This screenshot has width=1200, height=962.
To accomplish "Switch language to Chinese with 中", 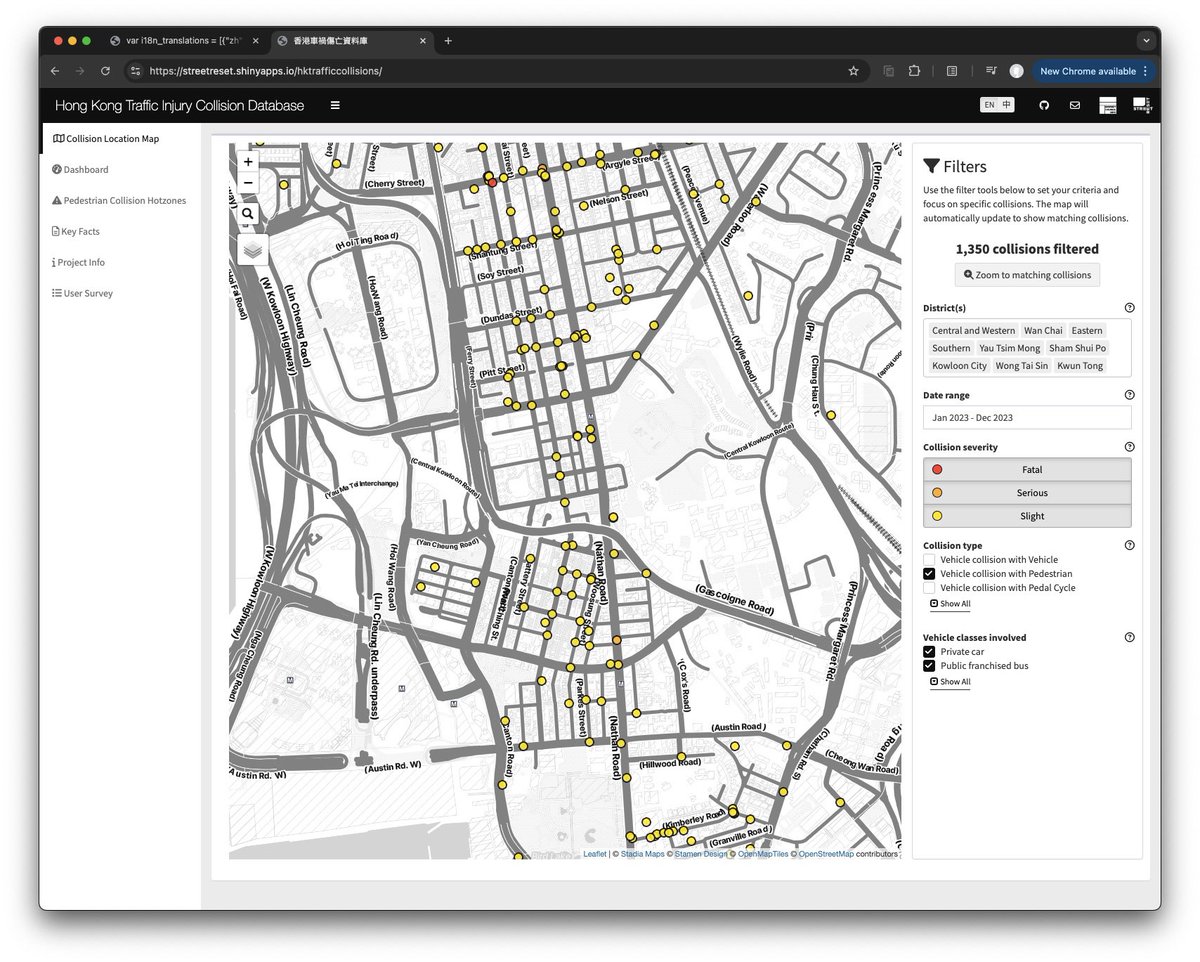I will 1006,105.
